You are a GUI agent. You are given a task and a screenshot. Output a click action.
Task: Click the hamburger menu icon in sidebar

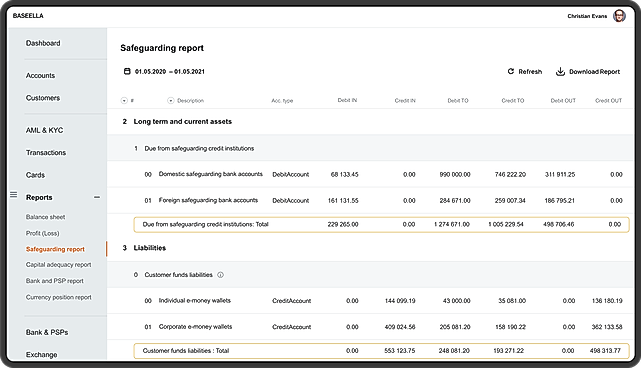(x=13, y=195)
